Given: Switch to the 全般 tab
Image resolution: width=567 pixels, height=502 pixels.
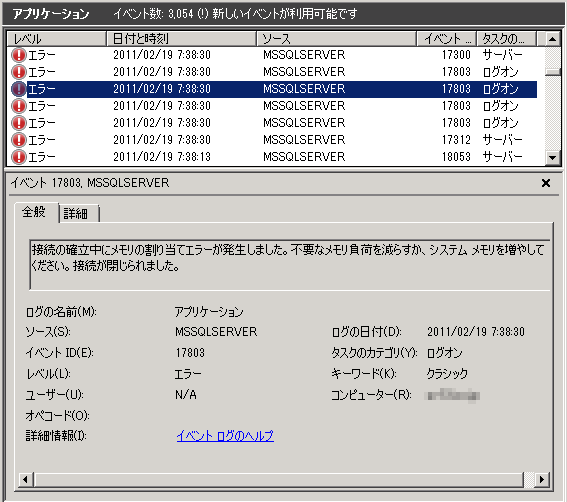Looking at the screenshot, I should click(34, 212).
